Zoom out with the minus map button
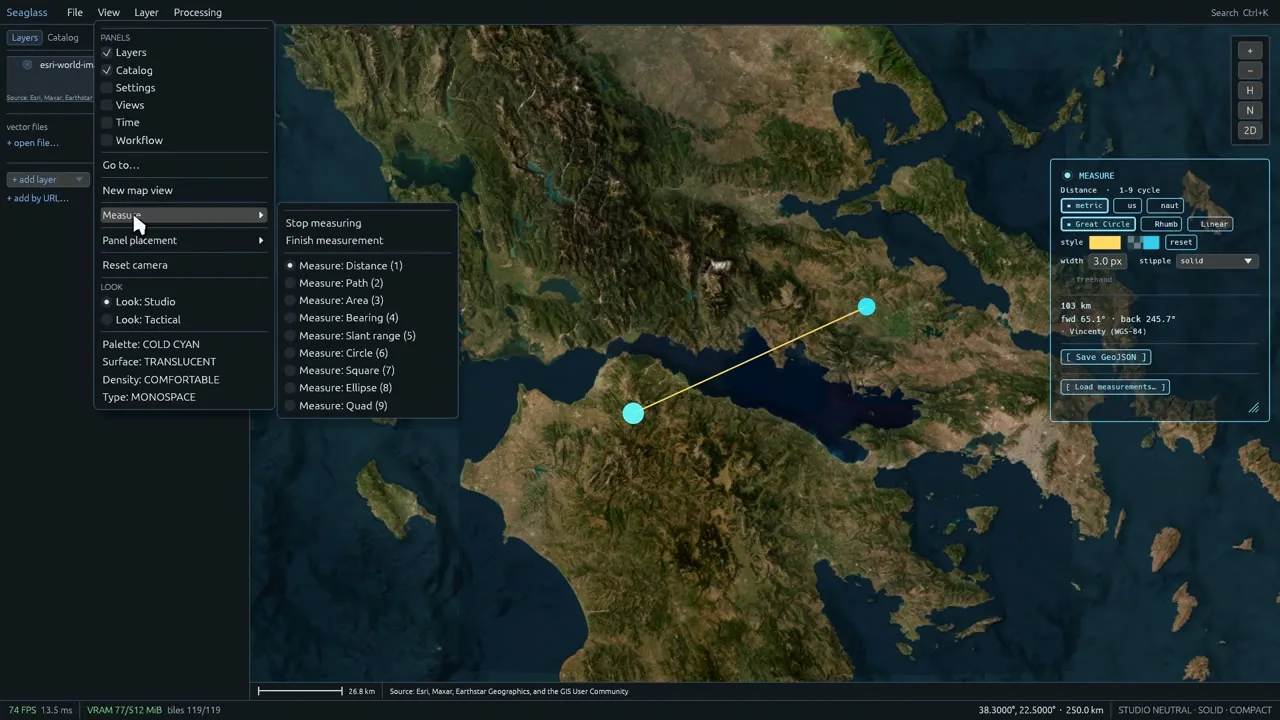Viewport: 1280px width, 720px height. [1249, 70]
